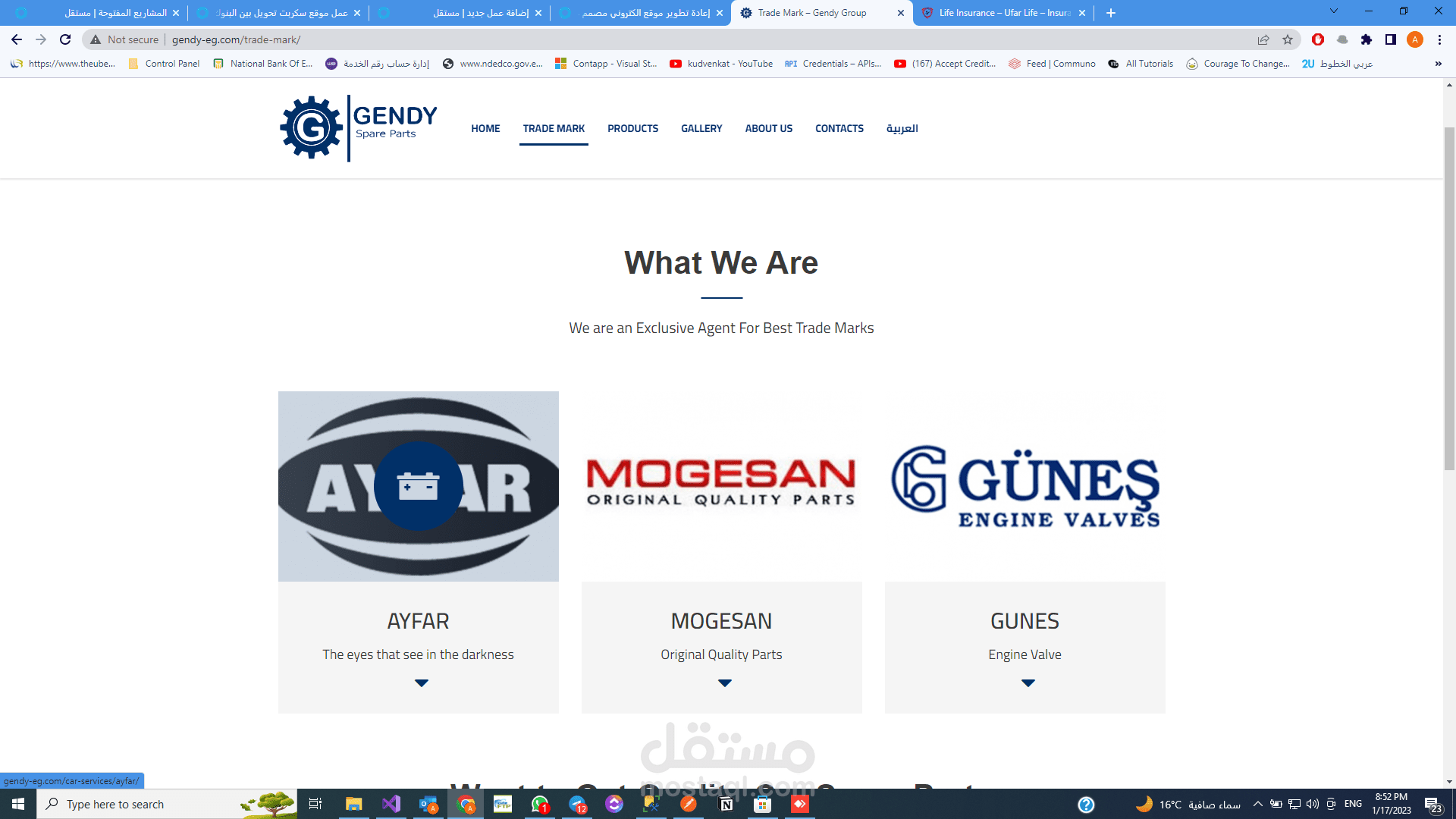Click the Windows taskbar search field
1456x819 pixels.
pyautogui.click(x=144, y=804)
